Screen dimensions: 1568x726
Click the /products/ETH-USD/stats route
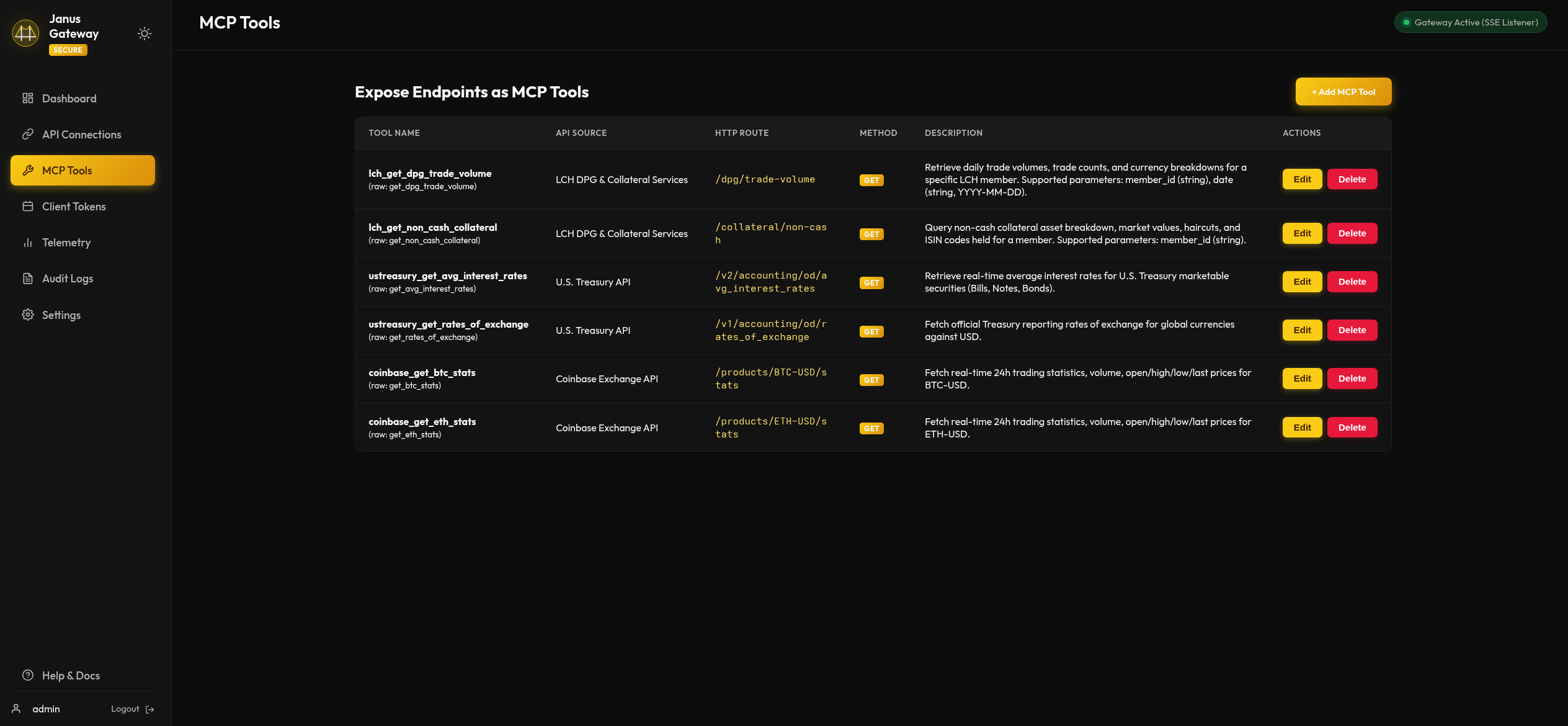tap(771, 428)
